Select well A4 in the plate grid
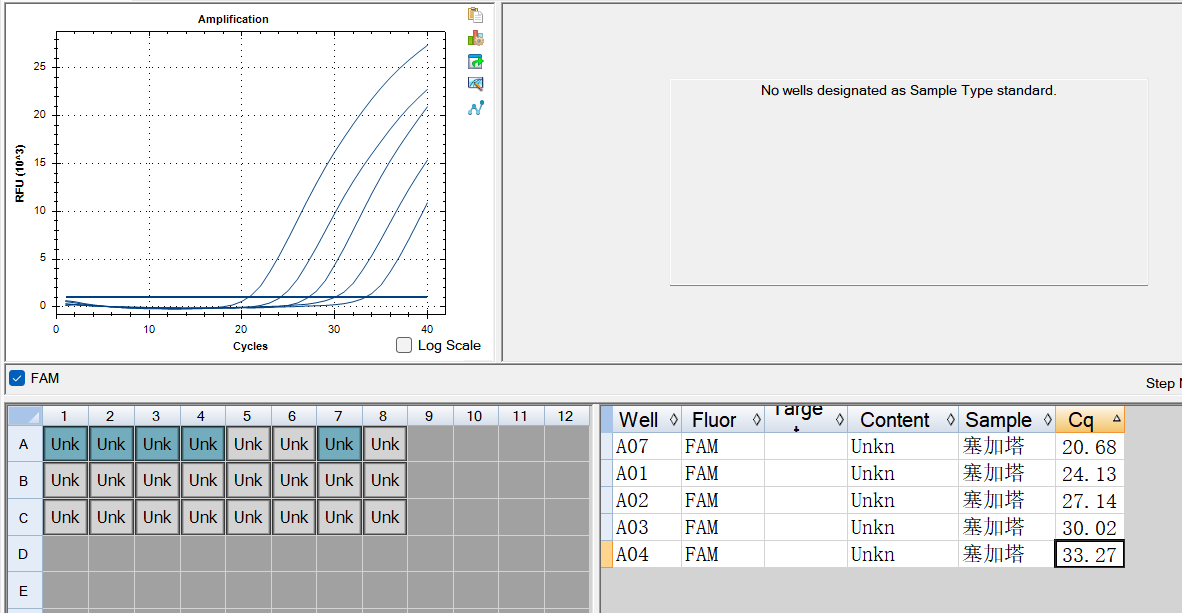This screenshot has width=1182, height=613. tap(203, 444)
